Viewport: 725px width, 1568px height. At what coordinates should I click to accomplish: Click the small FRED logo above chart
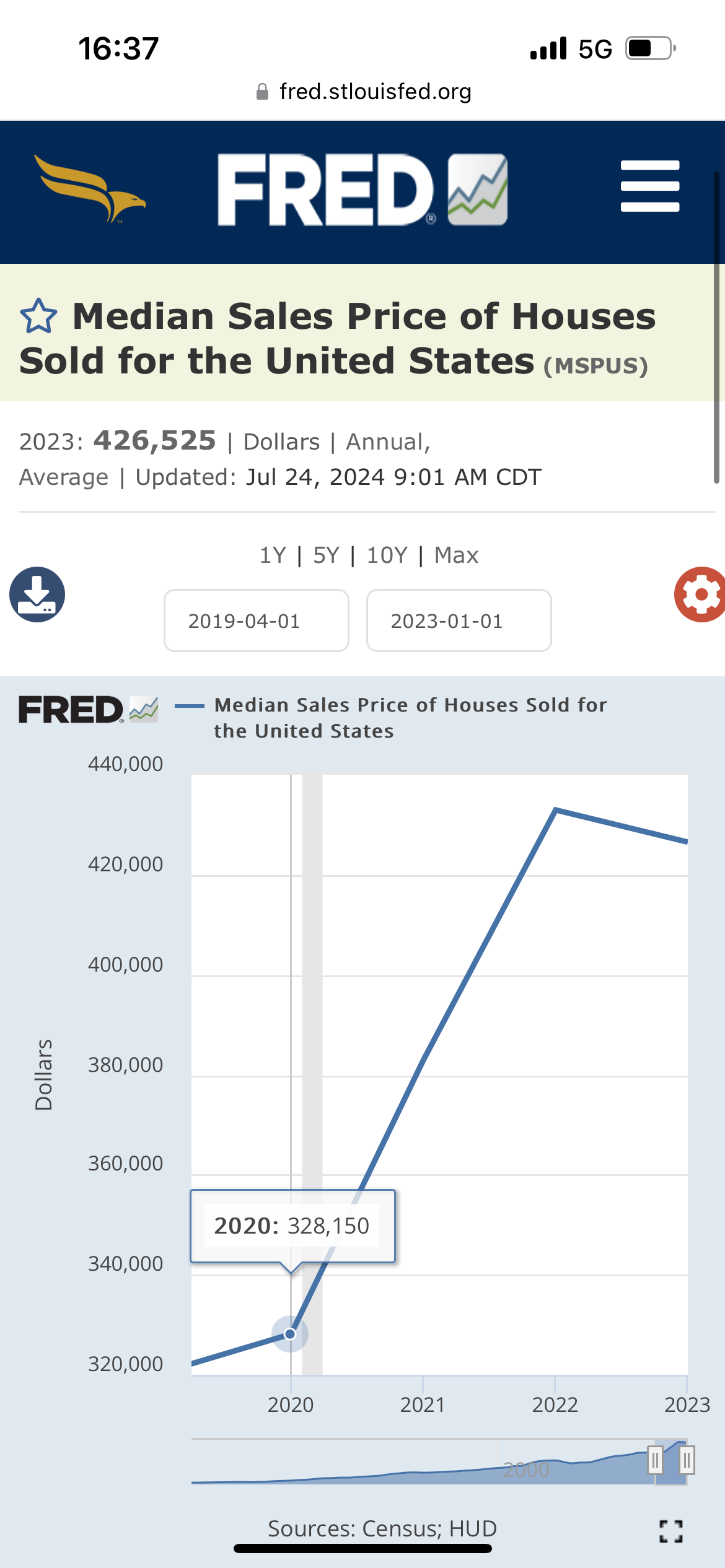(x=89, y=710)
